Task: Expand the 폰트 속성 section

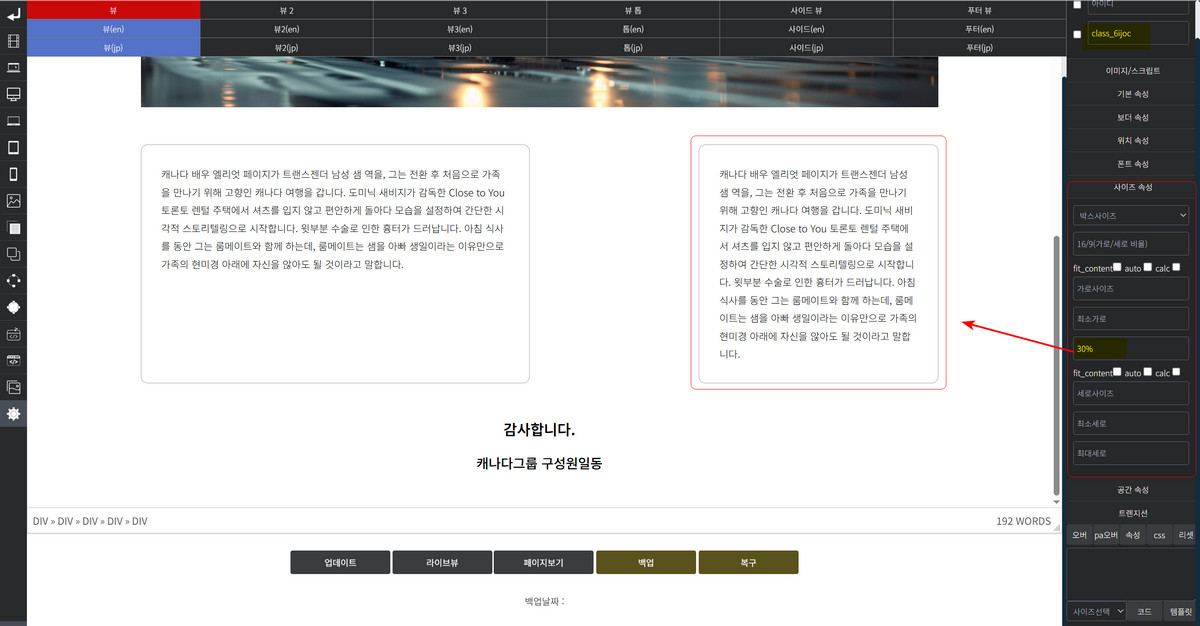Action: pyautogui.click(x=1132, y=163)
